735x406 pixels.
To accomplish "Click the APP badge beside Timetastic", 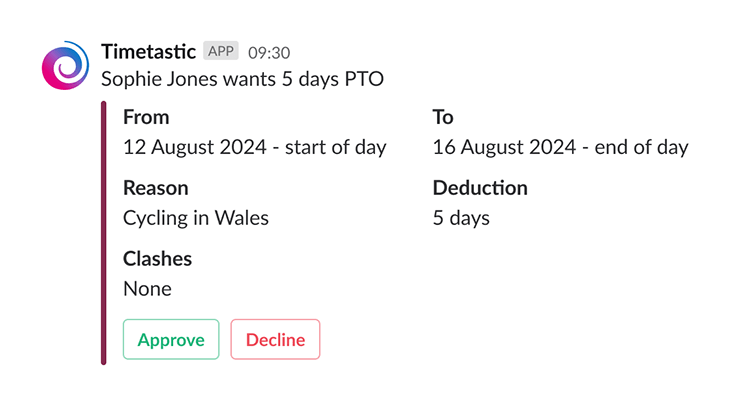I will 220,51.
